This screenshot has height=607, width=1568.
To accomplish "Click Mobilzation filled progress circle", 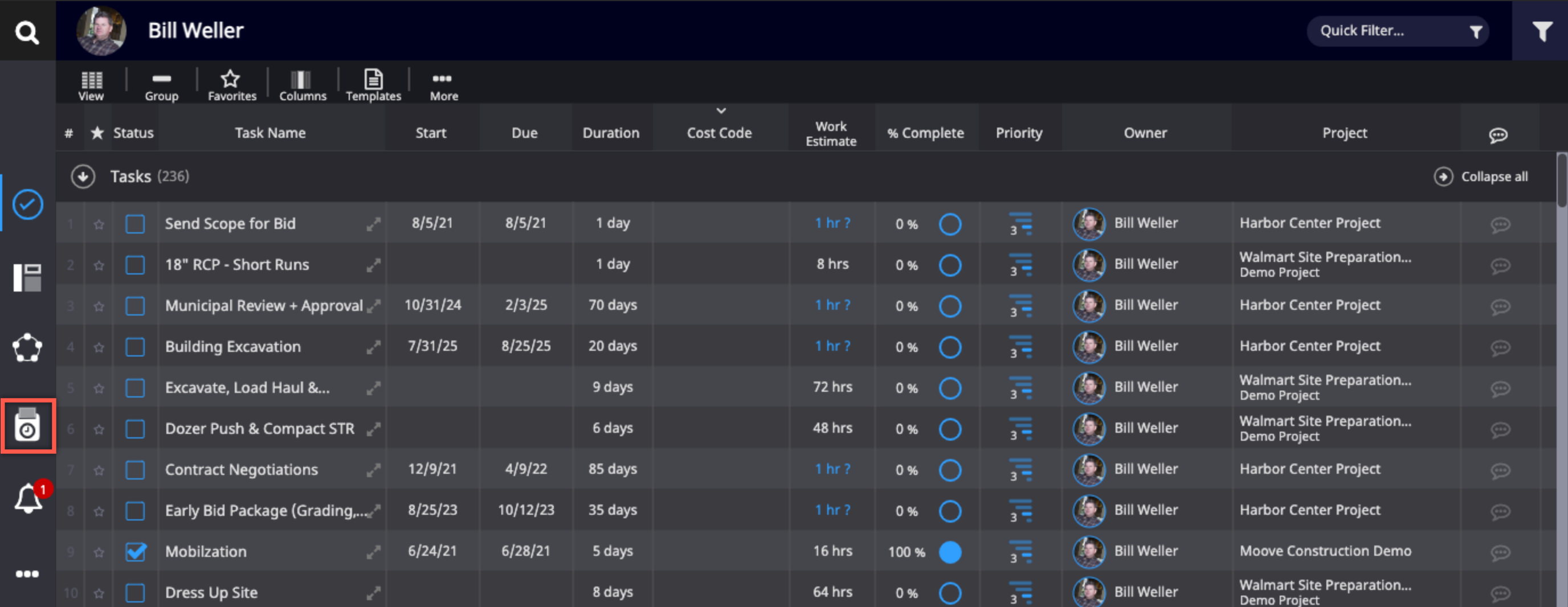I will [x=950, y=552].
